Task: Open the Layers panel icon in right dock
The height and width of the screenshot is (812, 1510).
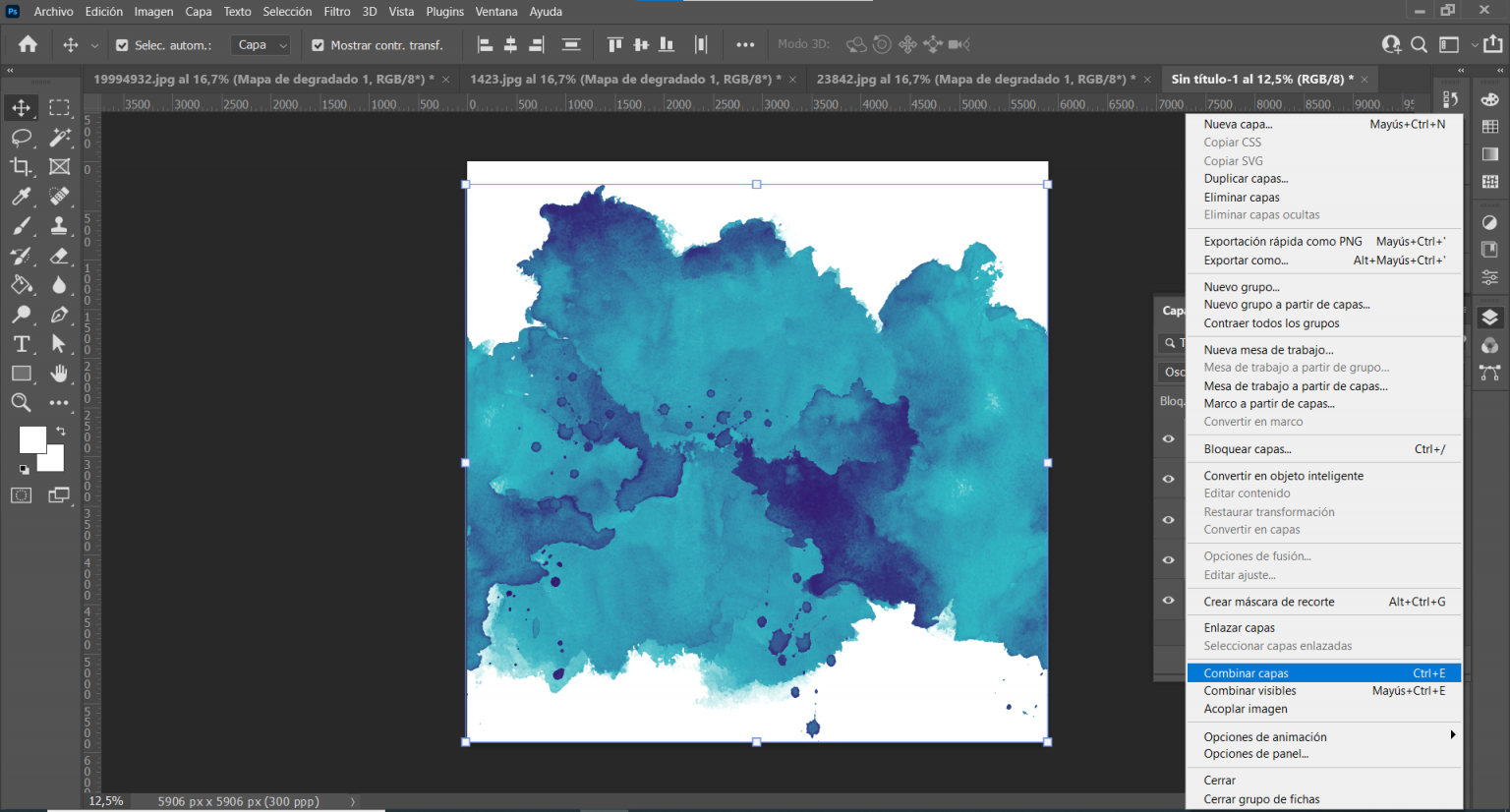Action: 1490,318
